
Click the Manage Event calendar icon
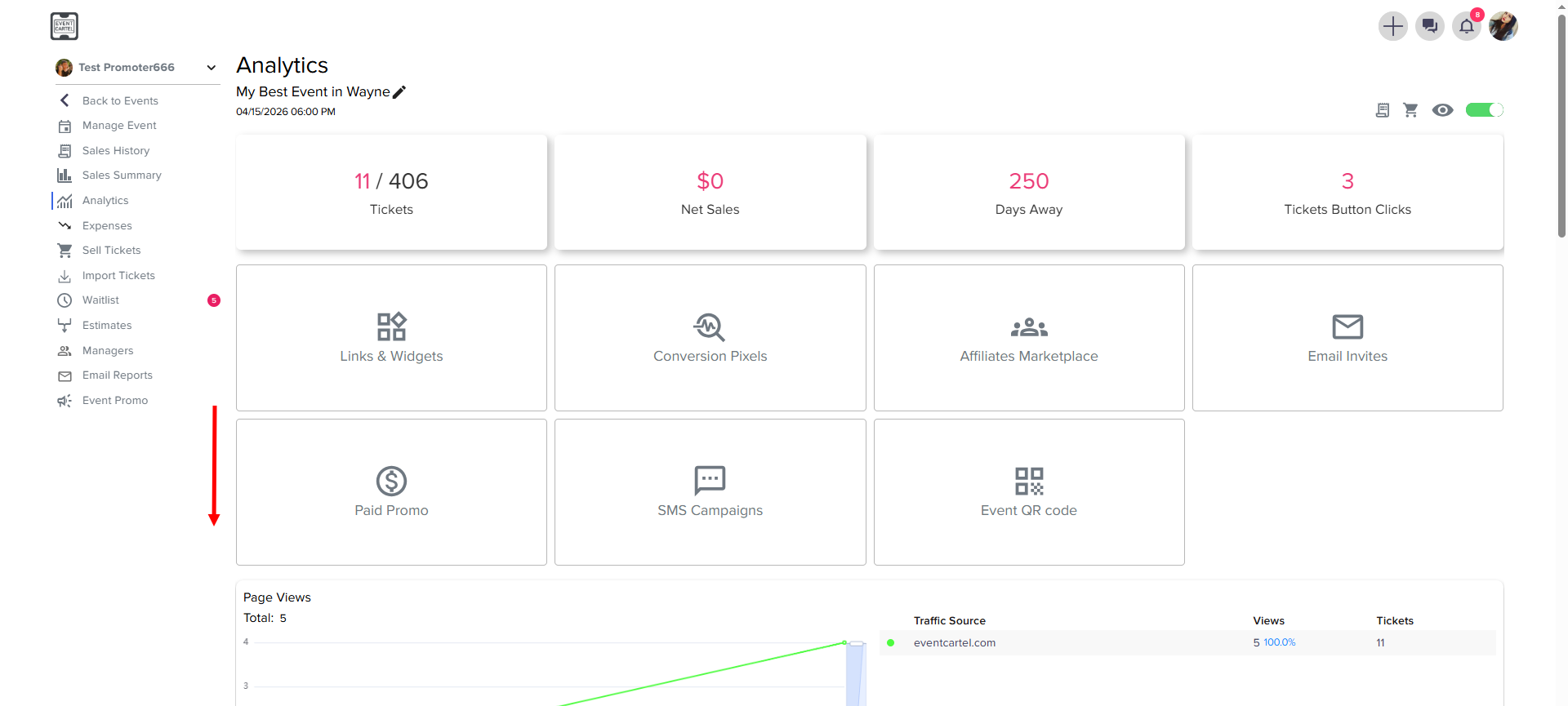click(x=65, y=126)
